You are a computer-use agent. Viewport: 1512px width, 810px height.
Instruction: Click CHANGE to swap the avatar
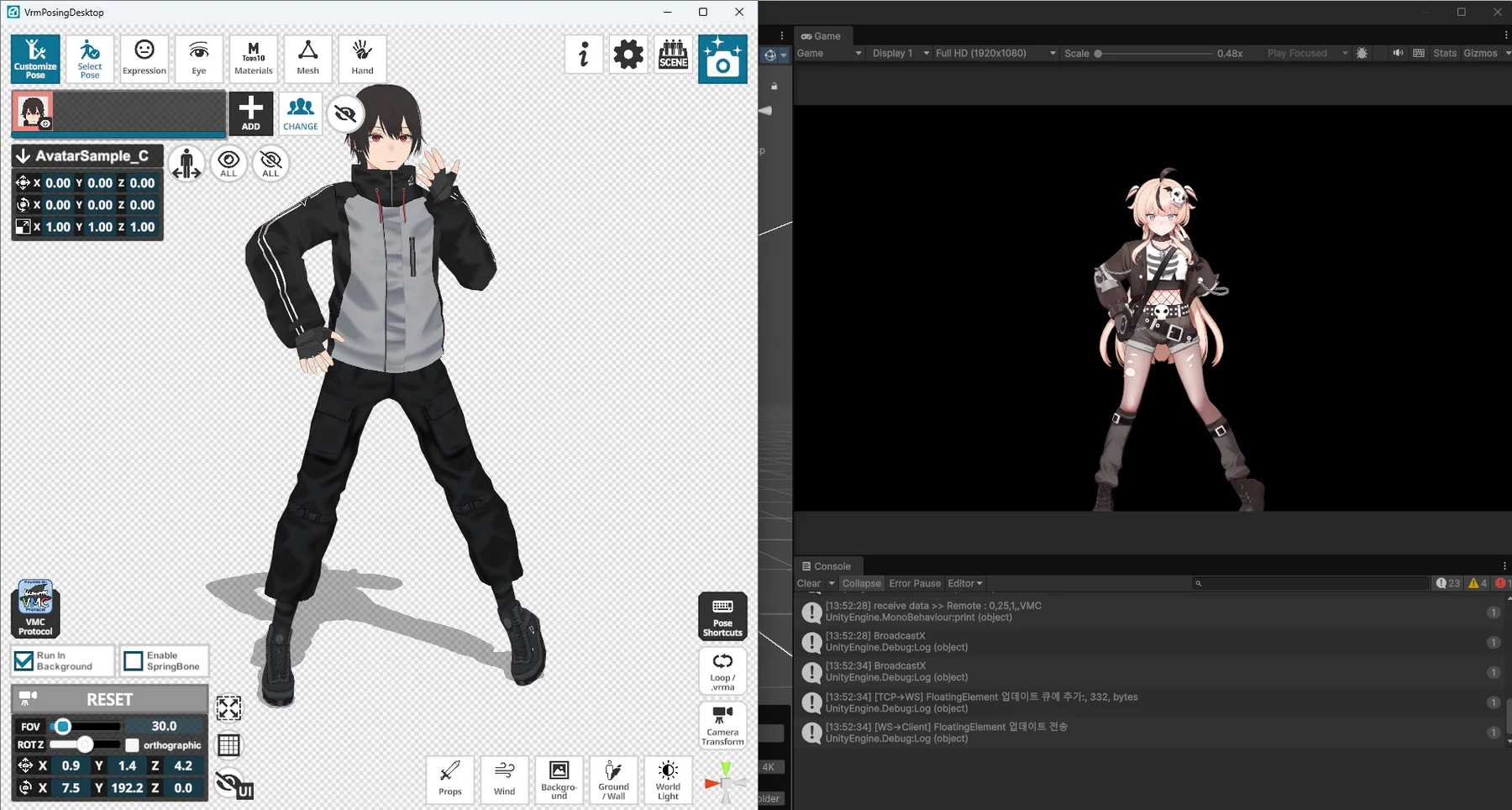(301, 113)
